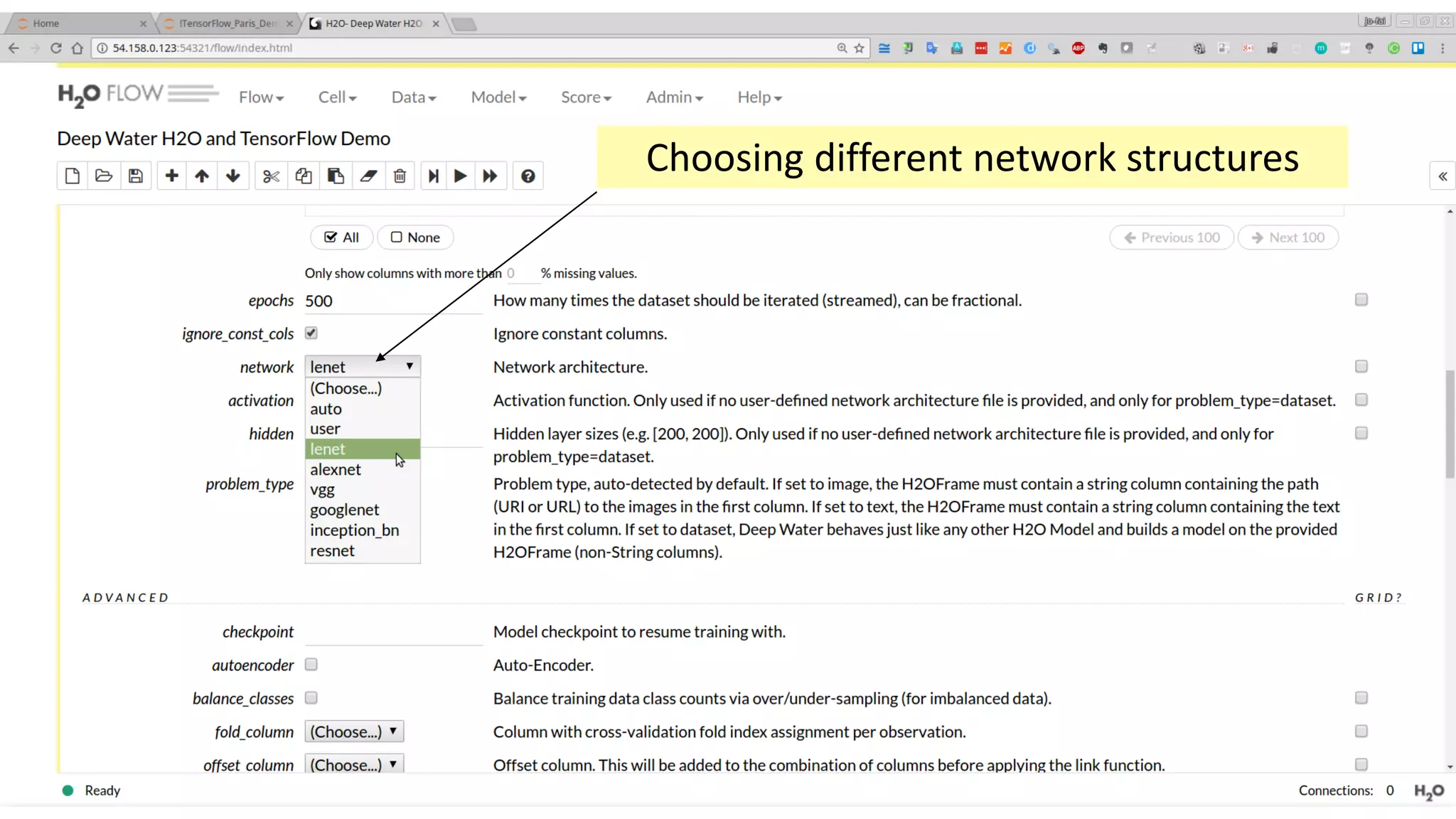Open the Help menu
The width and height of the screenshot is (1456, 819).
[759, 97]
